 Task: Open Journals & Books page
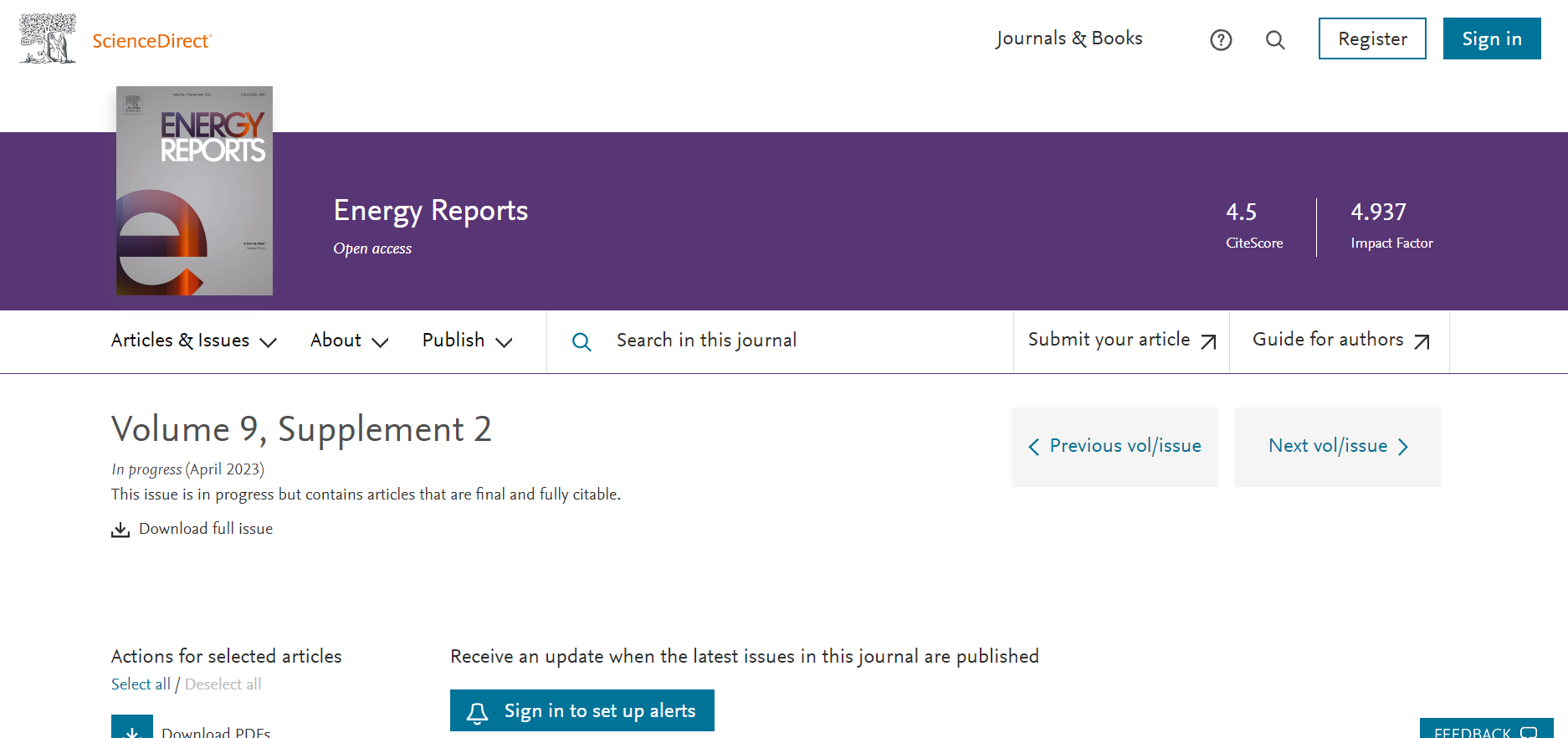click(x=1068, y=38)
